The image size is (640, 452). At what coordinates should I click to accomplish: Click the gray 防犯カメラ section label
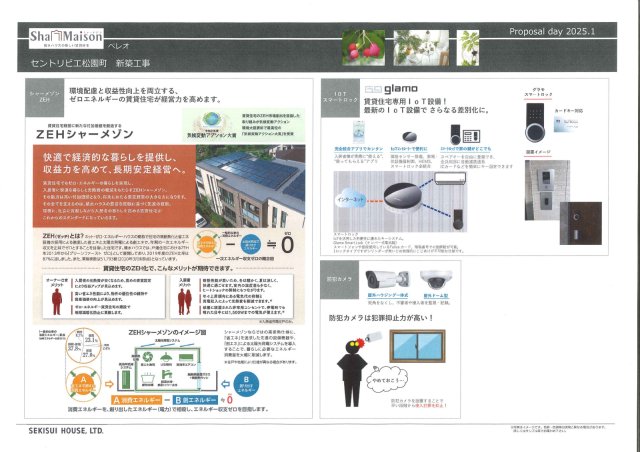340,280
